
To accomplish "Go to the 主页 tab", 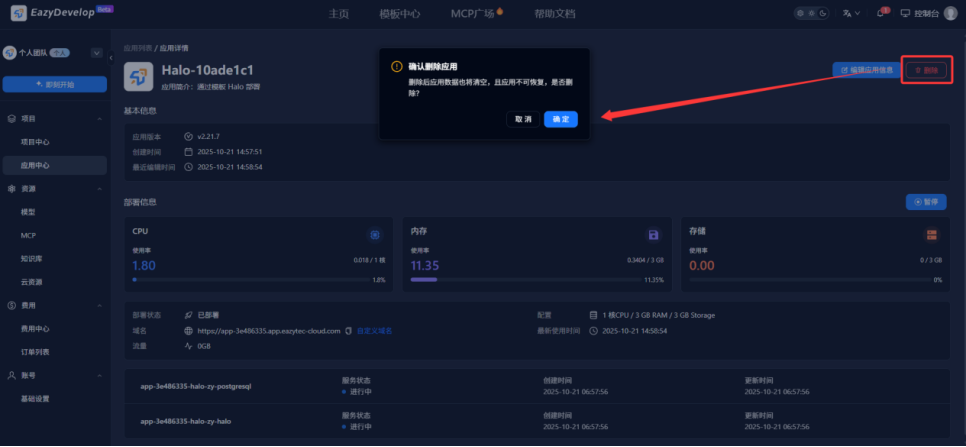I will click(338, 14).
